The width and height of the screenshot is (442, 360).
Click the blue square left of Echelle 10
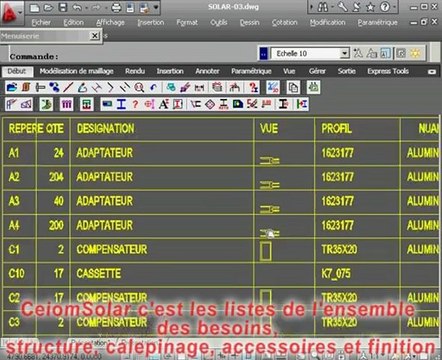[263, 54]
